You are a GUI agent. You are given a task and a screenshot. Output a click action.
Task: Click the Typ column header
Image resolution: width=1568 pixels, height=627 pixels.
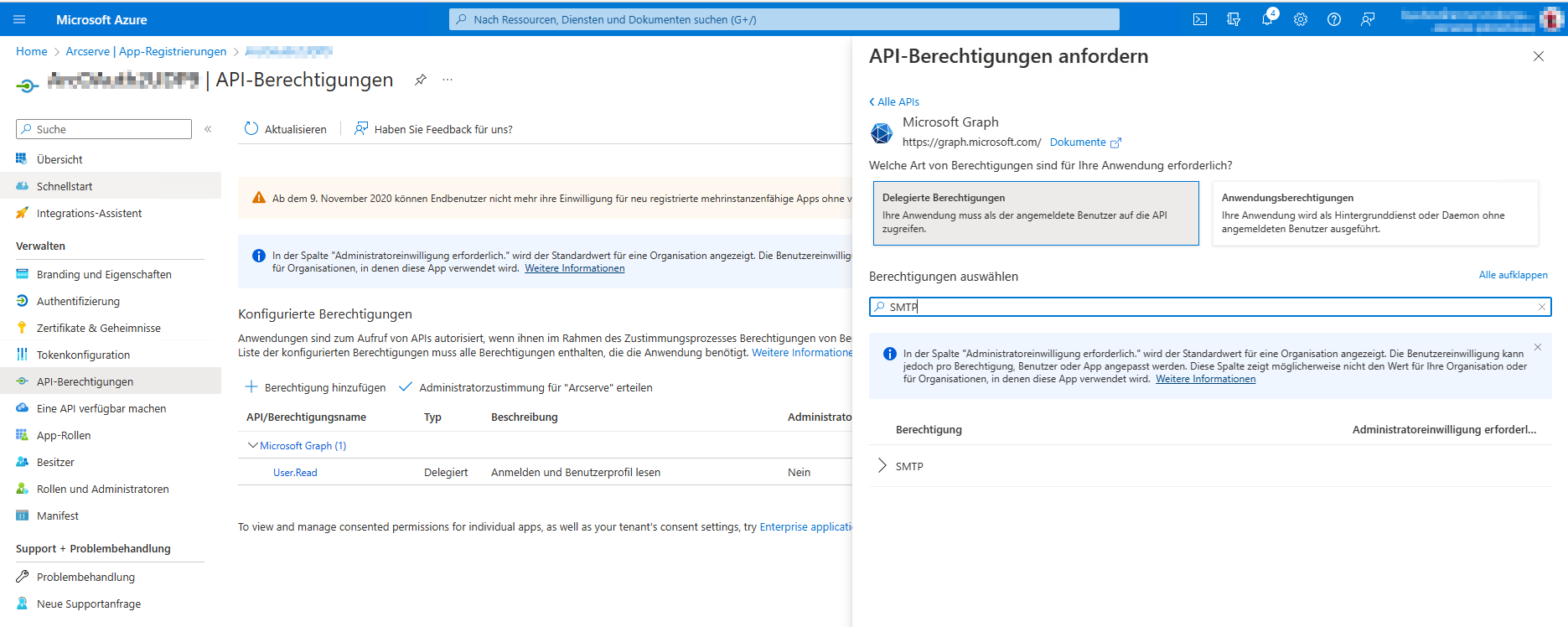pos(432,417)
